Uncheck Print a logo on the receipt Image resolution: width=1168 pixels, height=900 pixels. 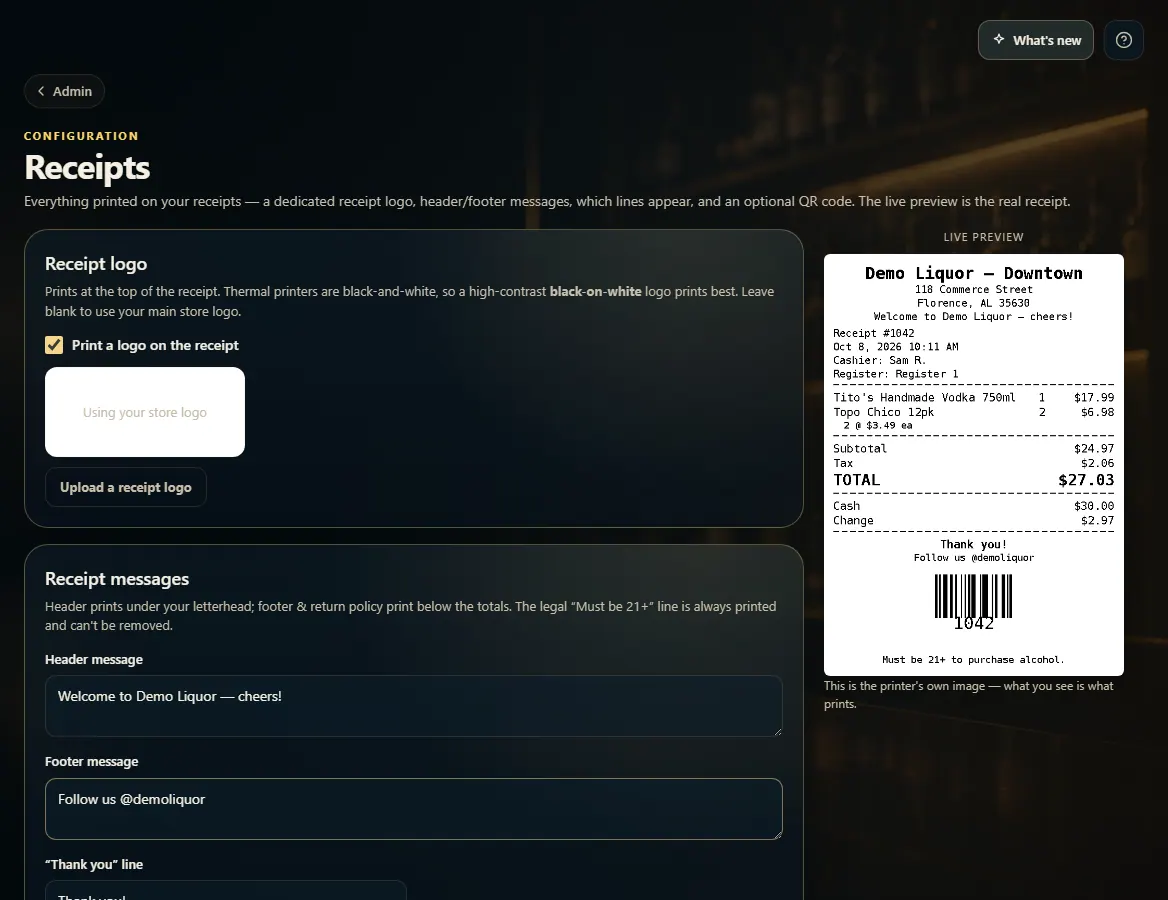pos(54,345)
